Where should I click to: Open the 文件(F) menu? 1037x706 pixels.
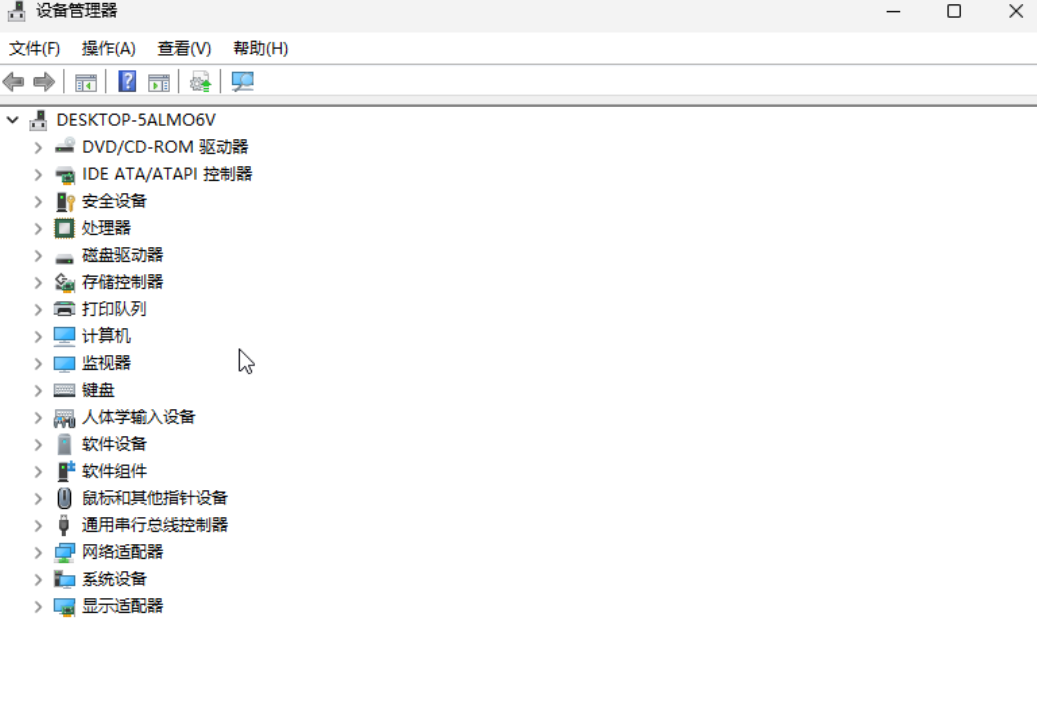(35, 48)
